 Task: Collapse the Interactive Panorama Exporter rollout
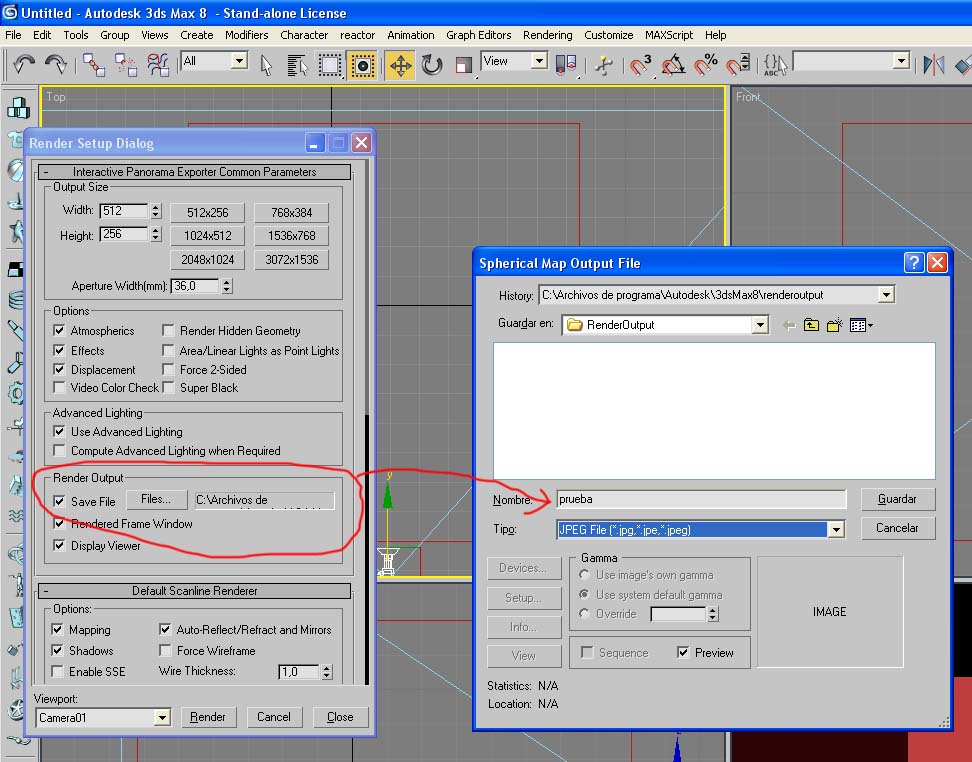[195, 172]
